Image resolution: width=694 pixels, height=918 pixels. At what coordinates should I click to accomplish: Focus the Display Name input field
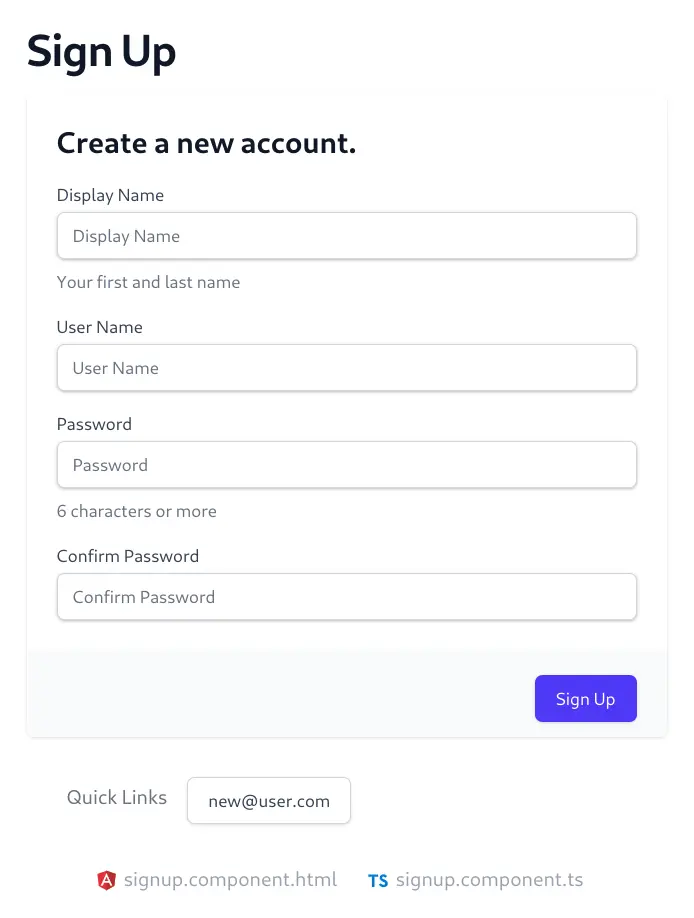pyautogui.click(x=347, y=236)
